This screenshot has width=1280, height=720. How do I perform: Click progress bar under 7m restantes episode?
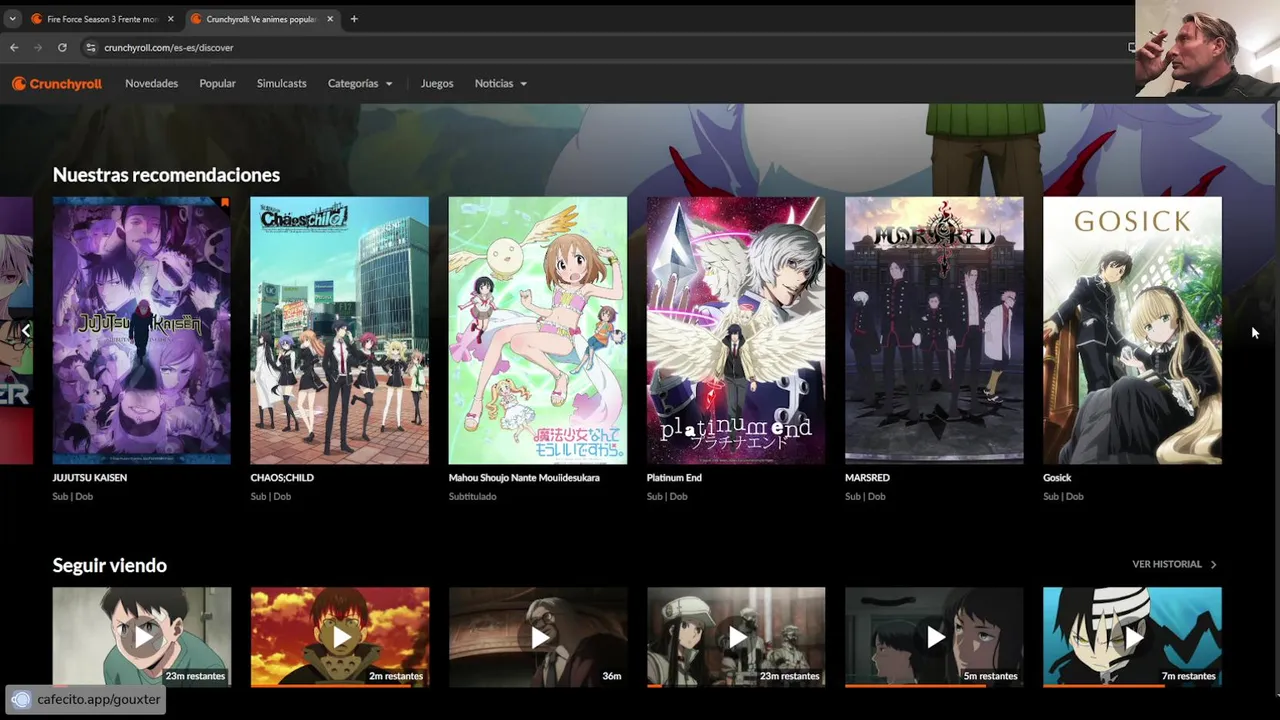pyautogui.click(x=1132, y=686)
